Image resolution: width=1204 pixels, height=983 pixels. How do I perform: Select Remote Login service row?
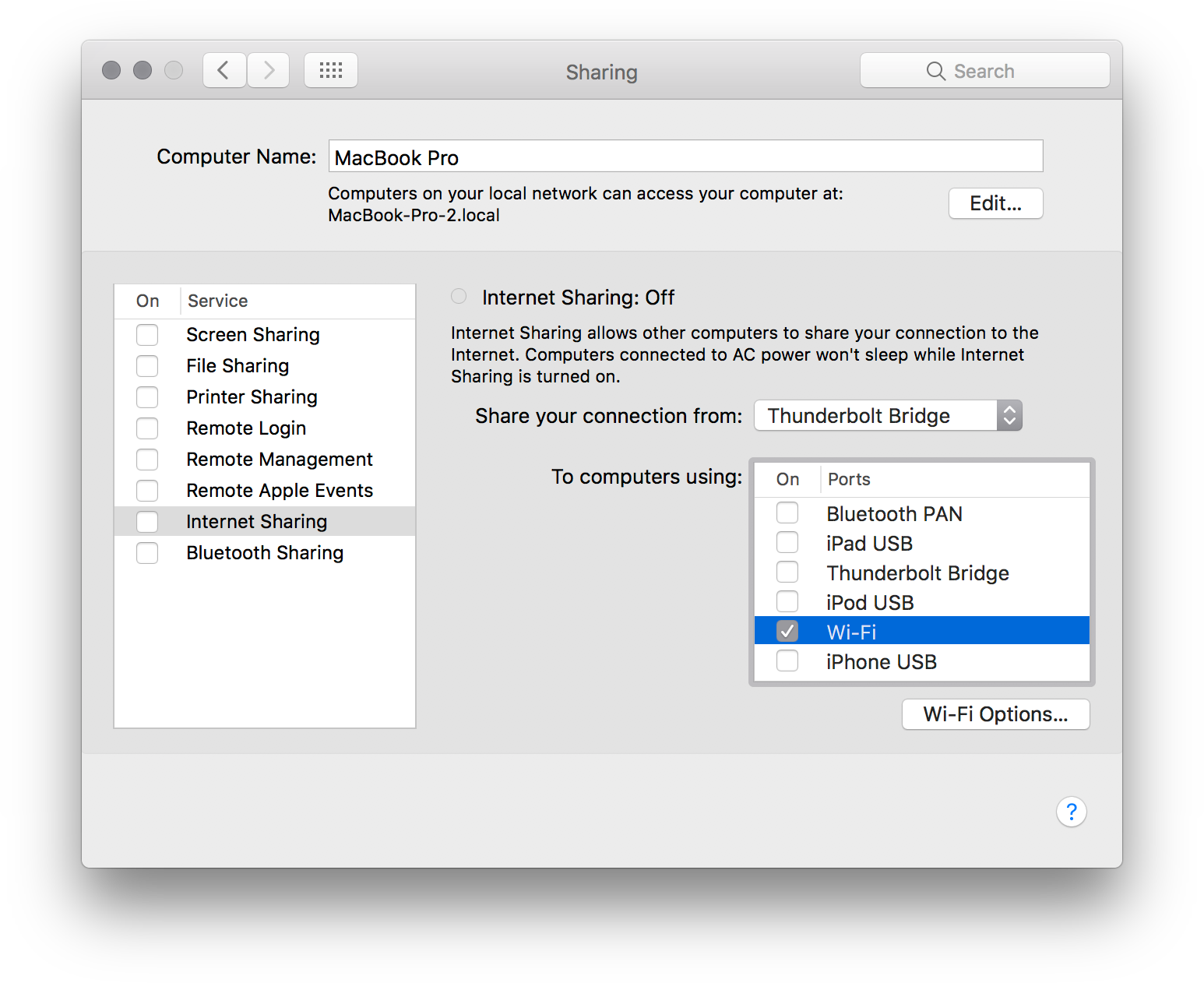[x=265, y=428]
